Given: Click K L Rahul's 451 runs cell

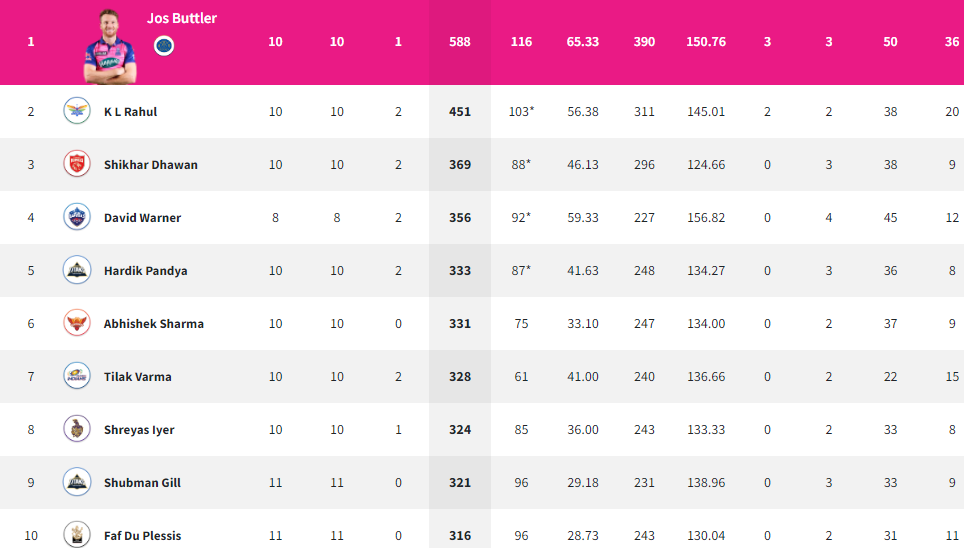Looking at the screenshot, I should pos(460,112).
